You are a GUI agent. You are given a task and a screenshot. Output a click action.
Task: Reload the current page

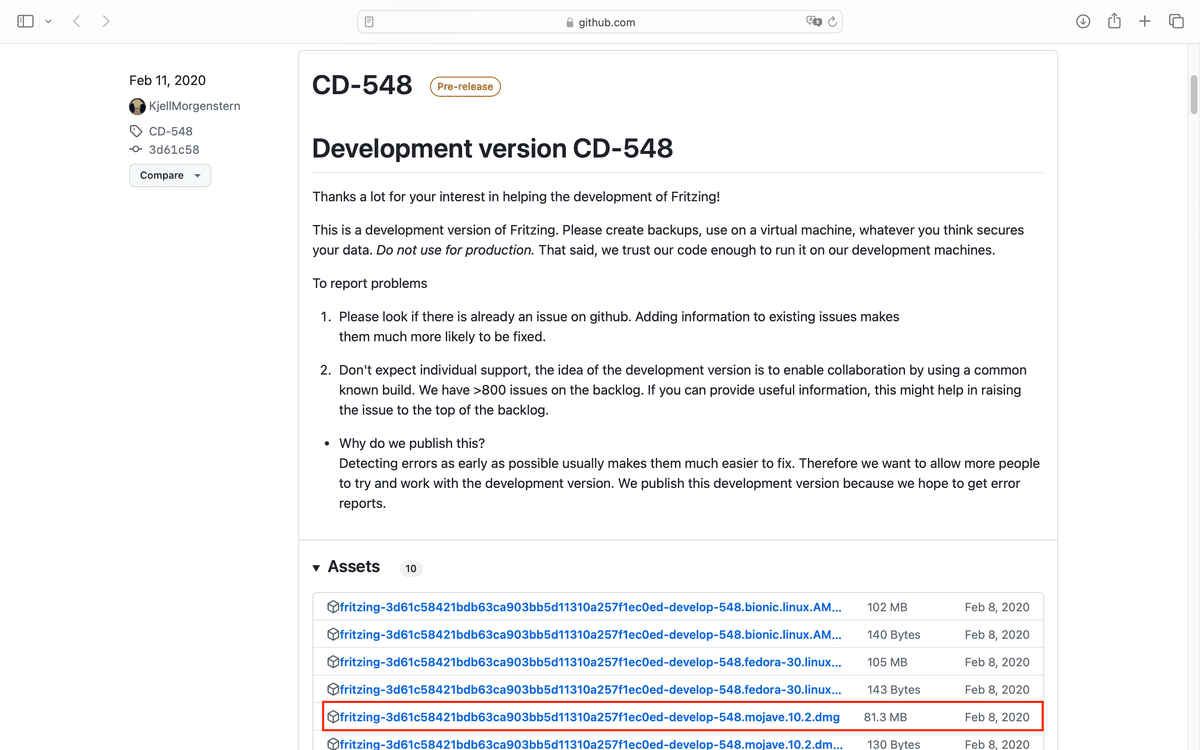[x=833, y=22]
